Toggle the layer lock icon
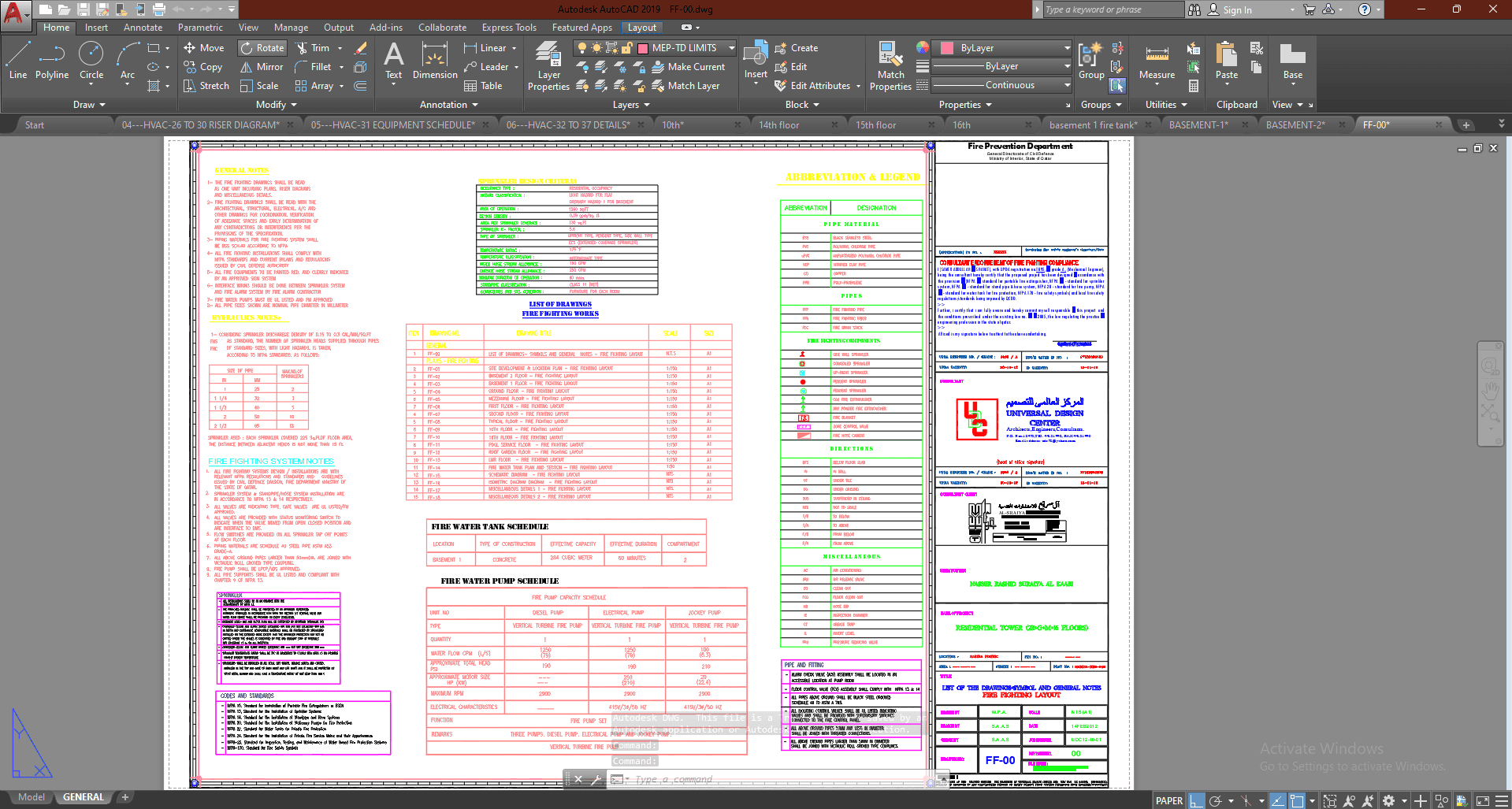This screenshot has height=809, width=1512. click(626, 48)
